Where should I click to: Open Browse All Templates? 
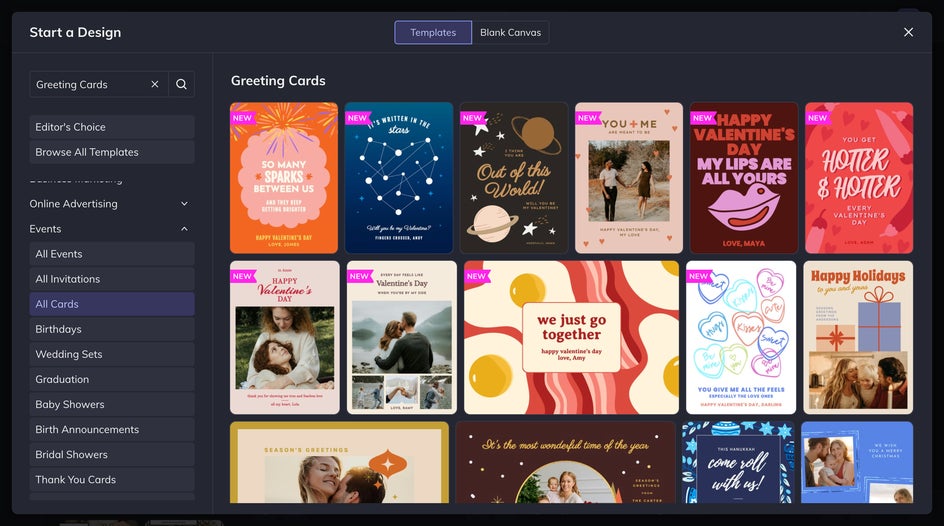(x=112, y=152)
